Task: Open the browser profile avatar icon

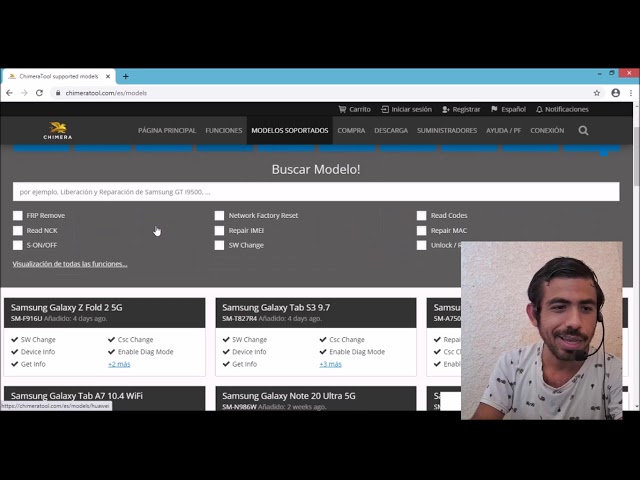Action: point(616,93)
